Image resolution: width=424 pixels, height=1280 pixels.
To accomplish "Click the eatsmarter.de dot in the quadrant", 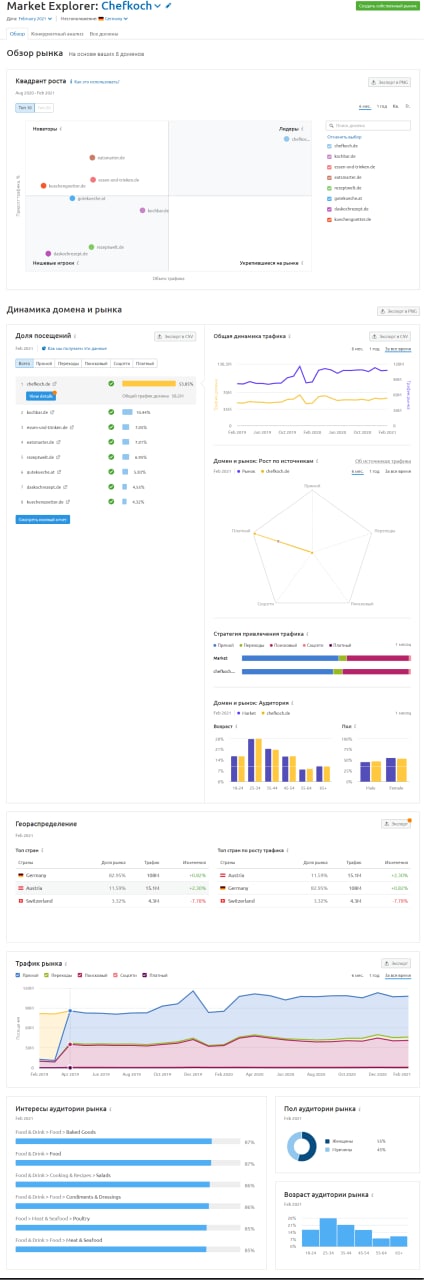I will pyautogui.click(x=92, y=157).
